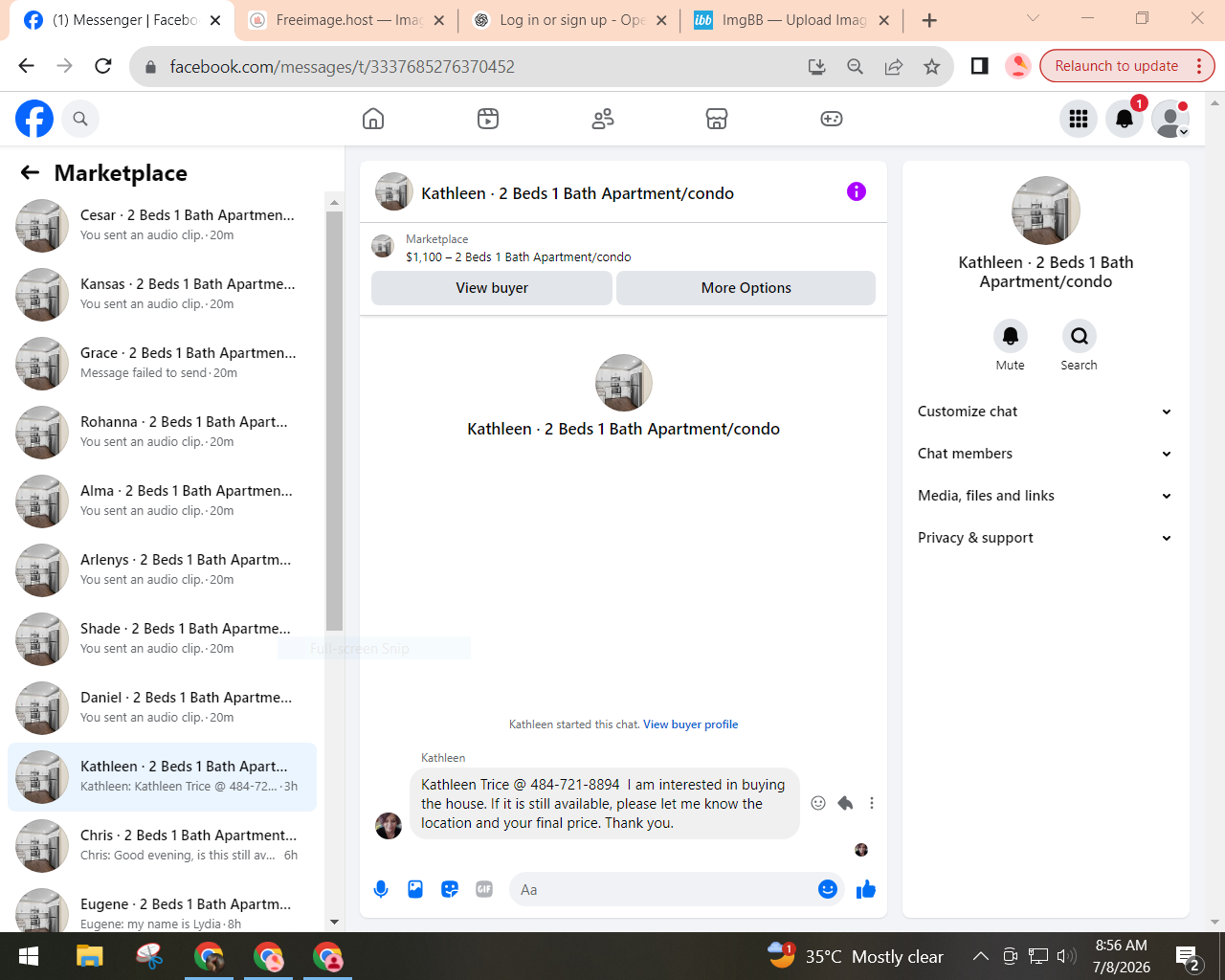Open browser tab search dropdown chevron
This screenshot has height=980, width=1225.
point(1033,18)
